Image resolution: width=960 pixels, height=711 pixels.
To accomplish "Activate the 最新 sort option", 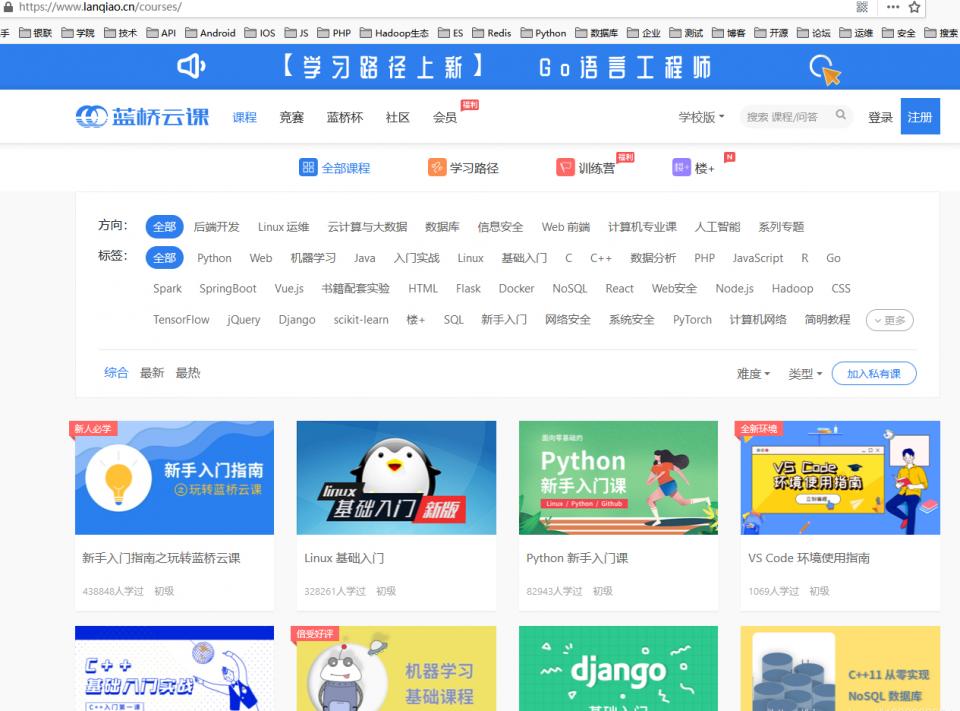I will tap(152, 372).
